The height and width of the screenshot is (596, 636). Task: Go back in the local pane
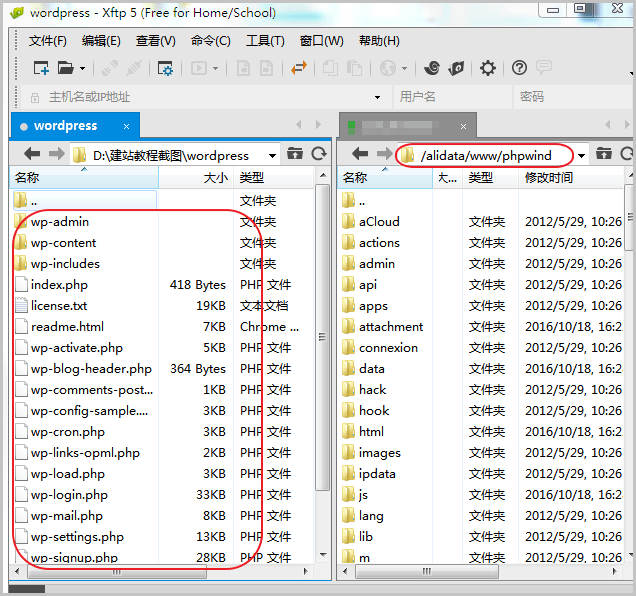32,155
